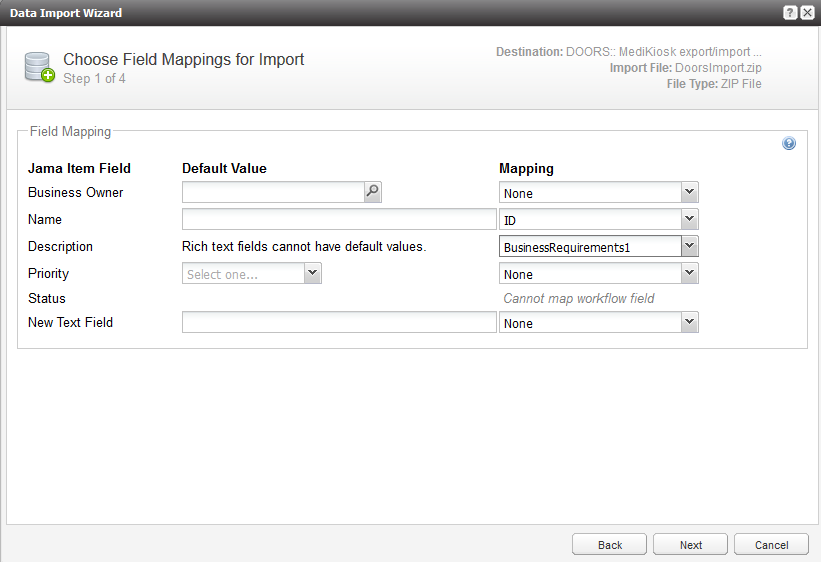Open the blue Field Mapping help icon
This screenshot has width=821, height=562.
click(789, 144)
